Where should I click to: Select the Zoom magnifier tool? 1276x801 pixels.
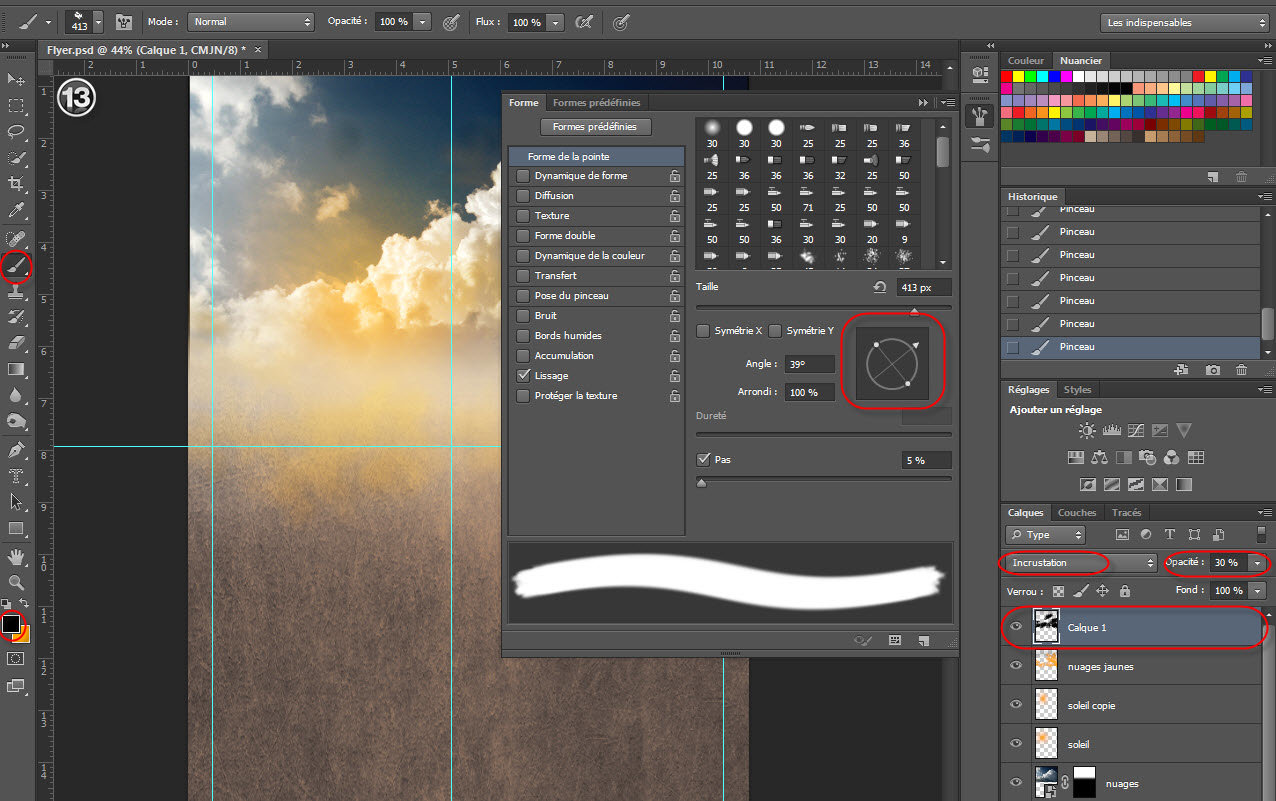pyautogui.click(x=16, y=581)
